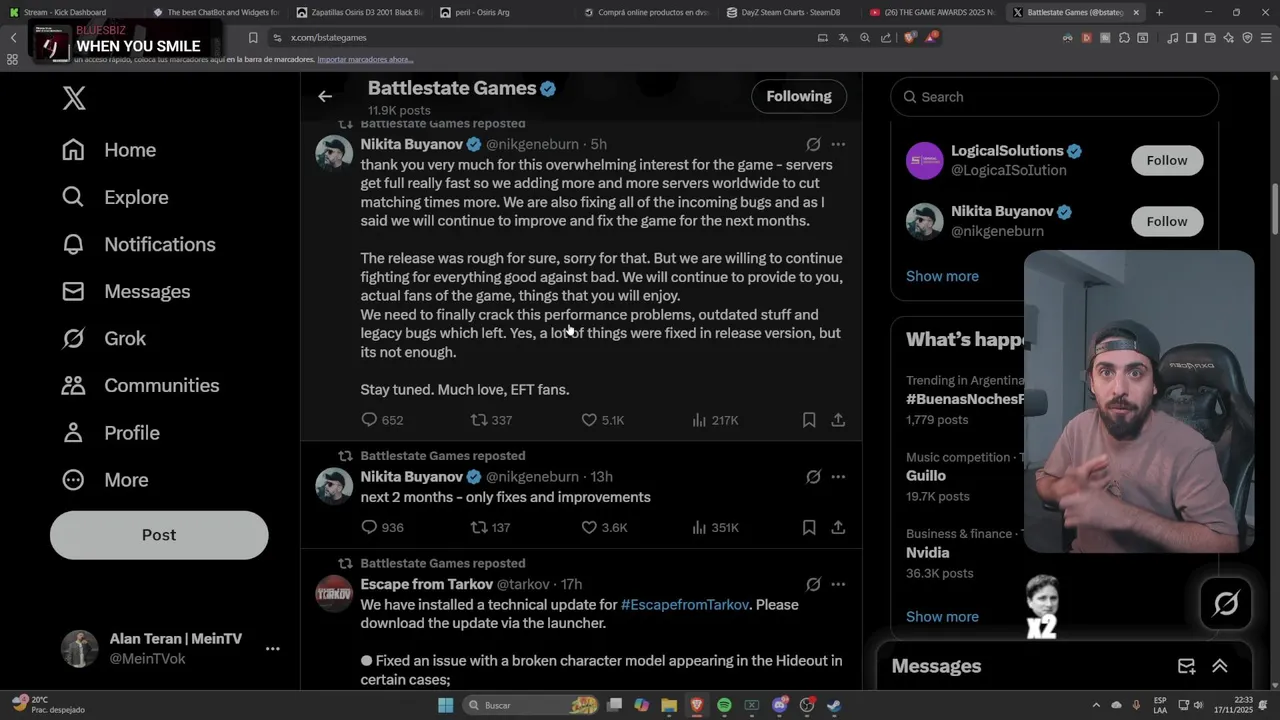Open the Escape from Tarkov avatar
Screen dimensions: 1280x720
pyautogui.click(x=334, y=593)
